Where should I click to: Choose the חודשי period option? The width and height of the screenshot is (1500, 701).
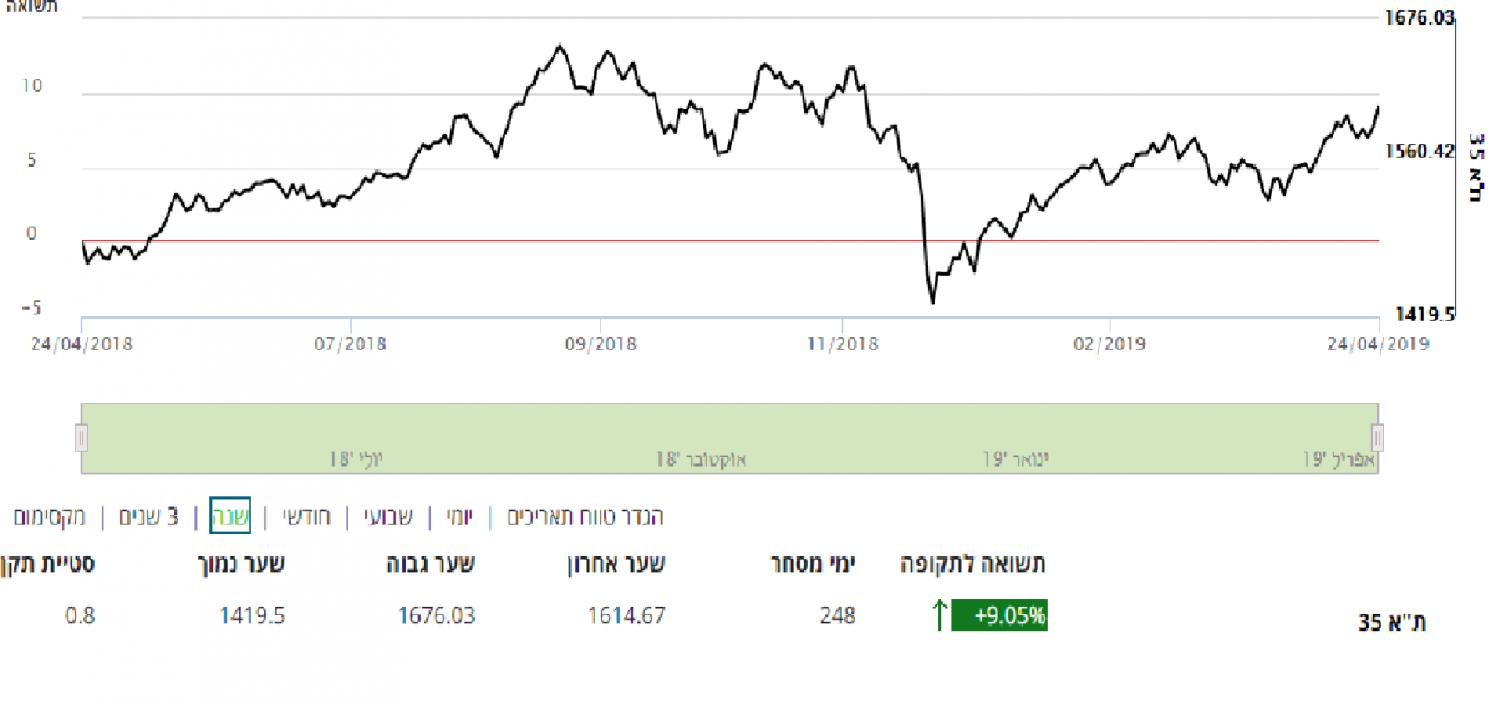pos(305,517)
